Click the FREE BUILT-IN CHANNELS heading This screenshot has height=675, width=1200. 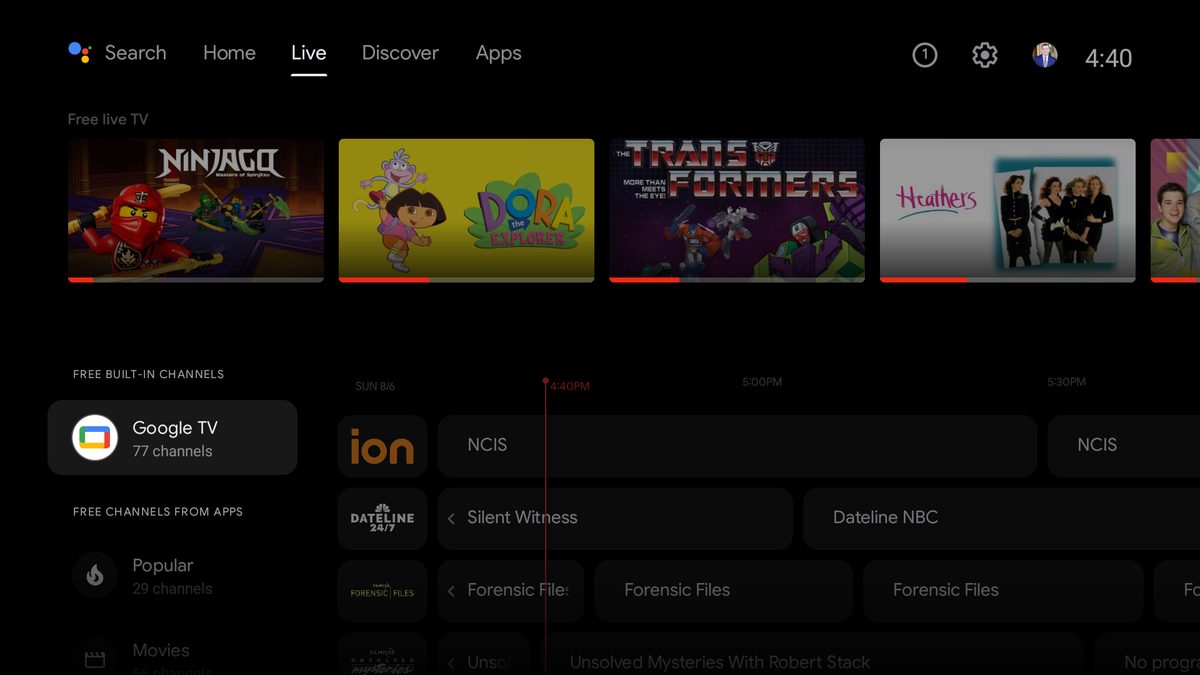pos(149,374)
